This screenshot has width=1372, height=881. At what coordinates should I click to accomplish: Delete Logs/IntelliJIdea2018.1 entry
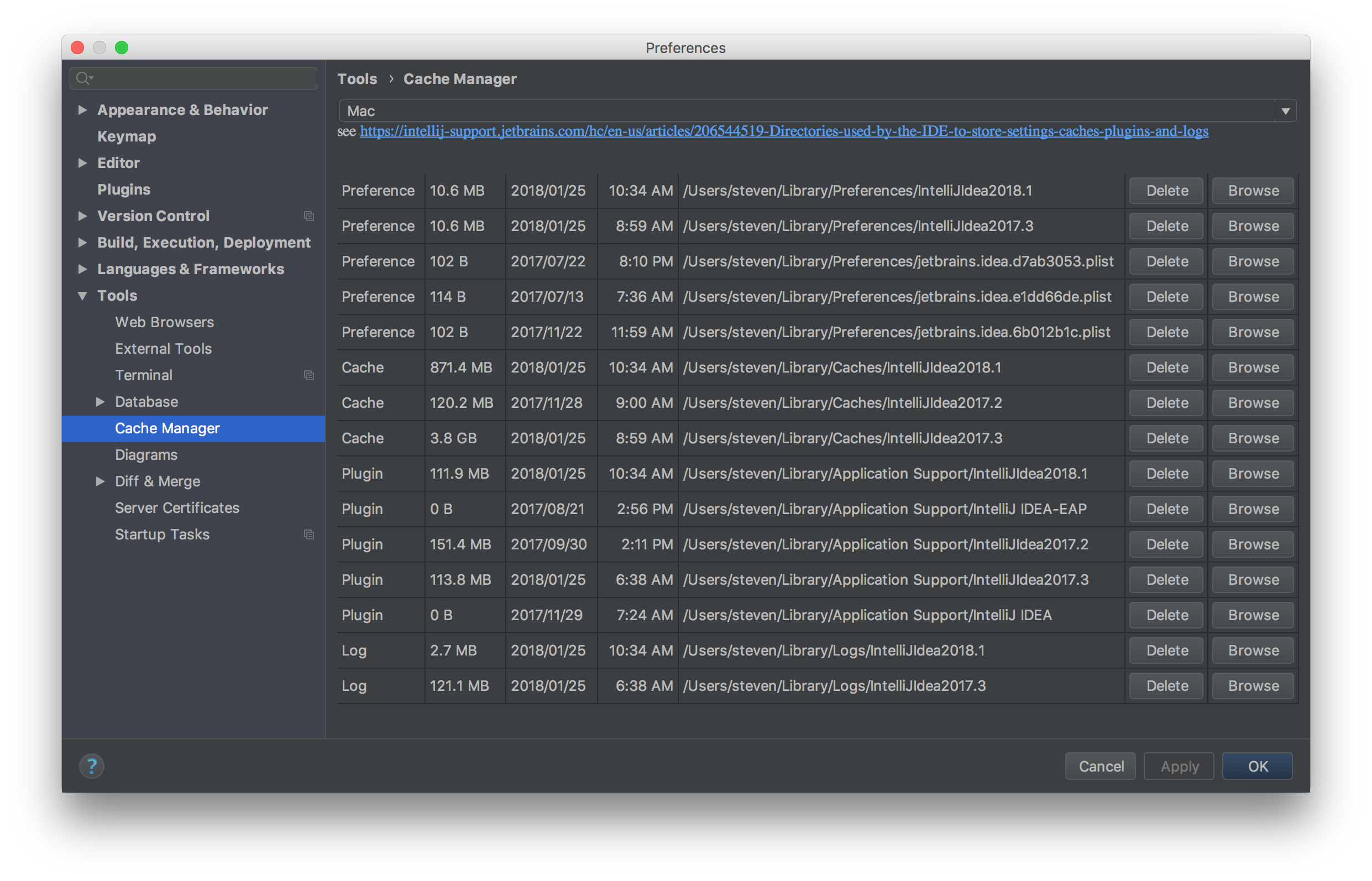click(x=1166, y=651)
